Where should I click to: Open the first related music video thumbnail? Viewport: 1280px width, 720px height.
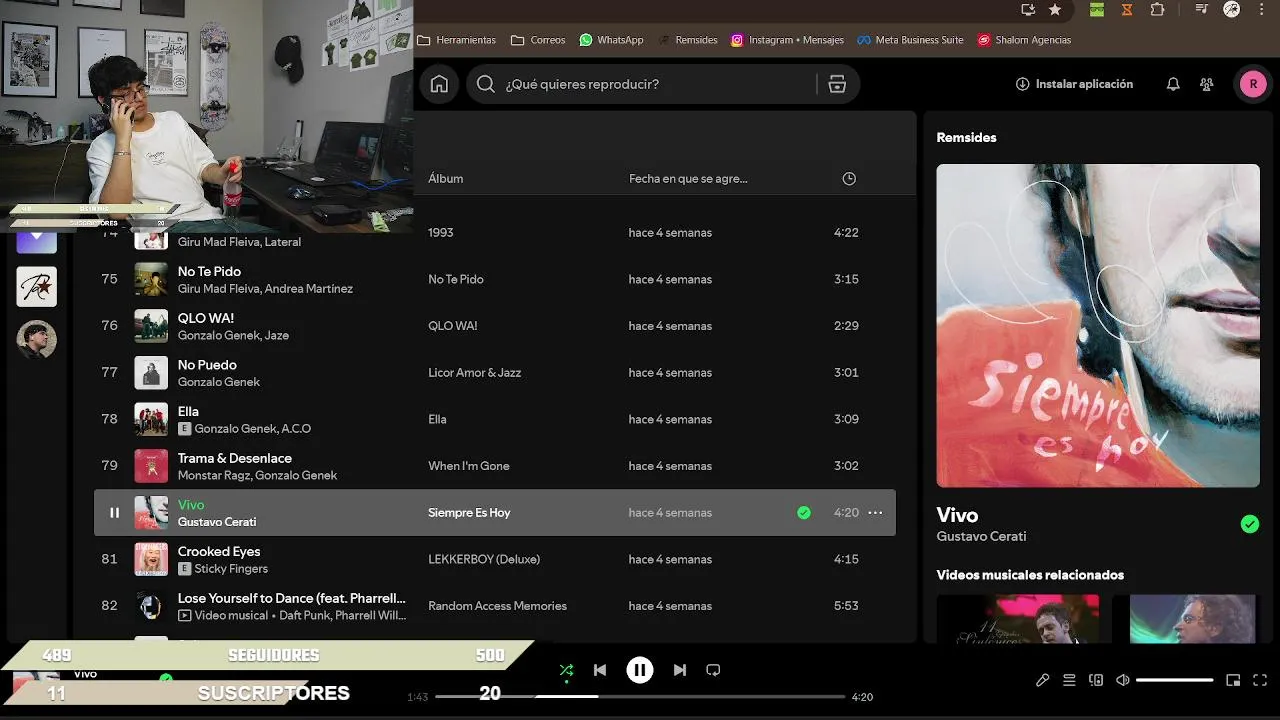[x=1017, y=619]
